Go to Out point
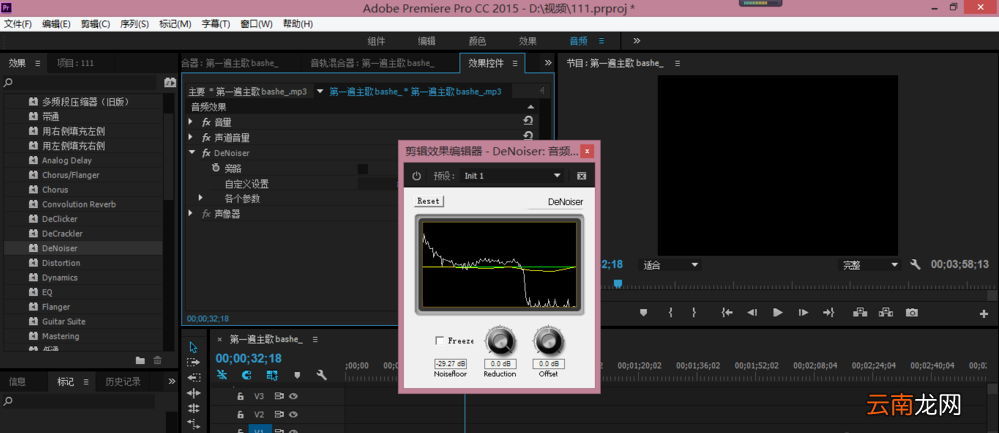 click(x=828, y=313)
